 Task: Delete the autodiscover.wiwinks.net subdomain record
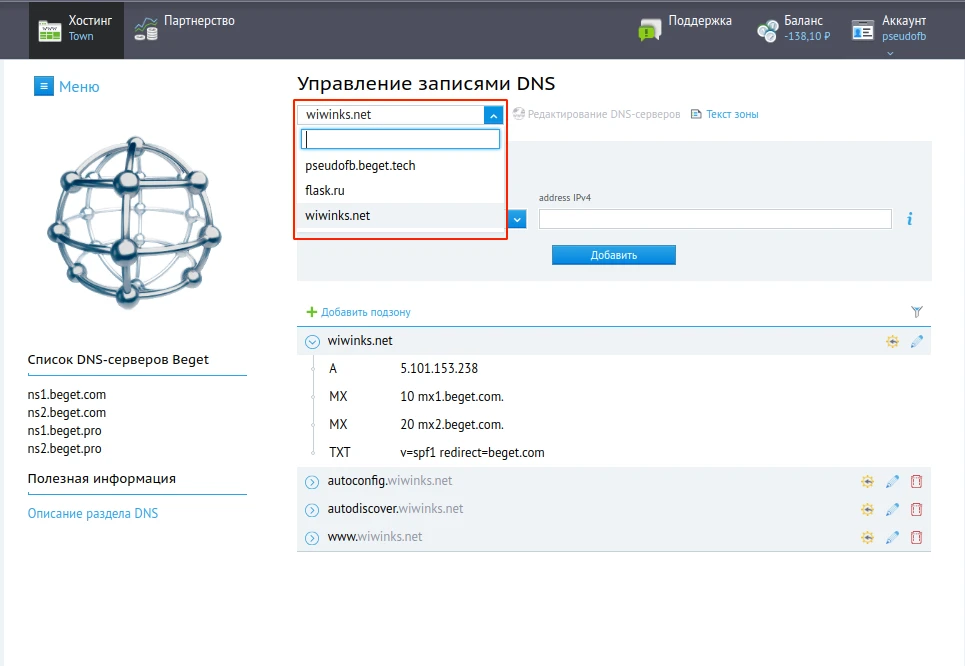[x=916, y=509]
